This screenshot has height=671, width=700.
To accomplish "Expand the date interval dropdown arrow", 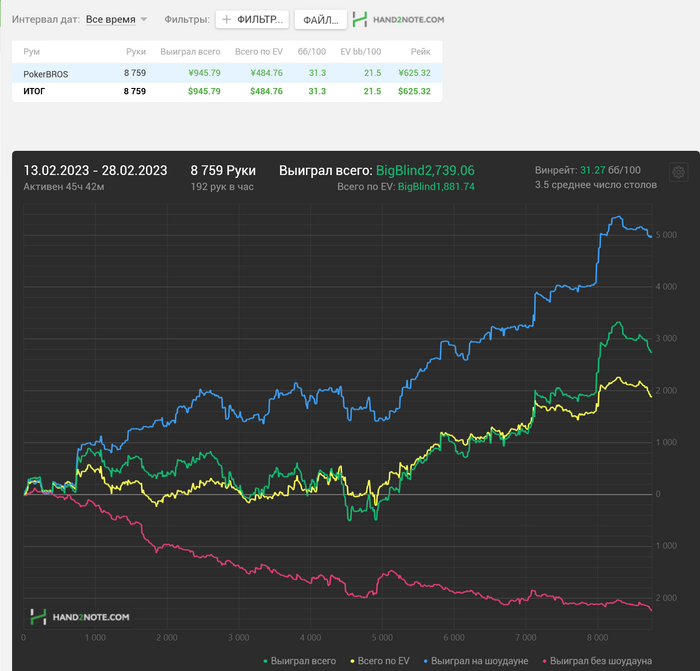I will coord(144,20).
